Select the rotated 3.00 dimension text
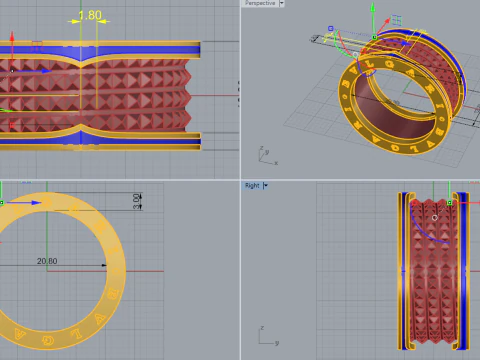The height and width of the screenshot is (360, 480). (x=136, y=202)
